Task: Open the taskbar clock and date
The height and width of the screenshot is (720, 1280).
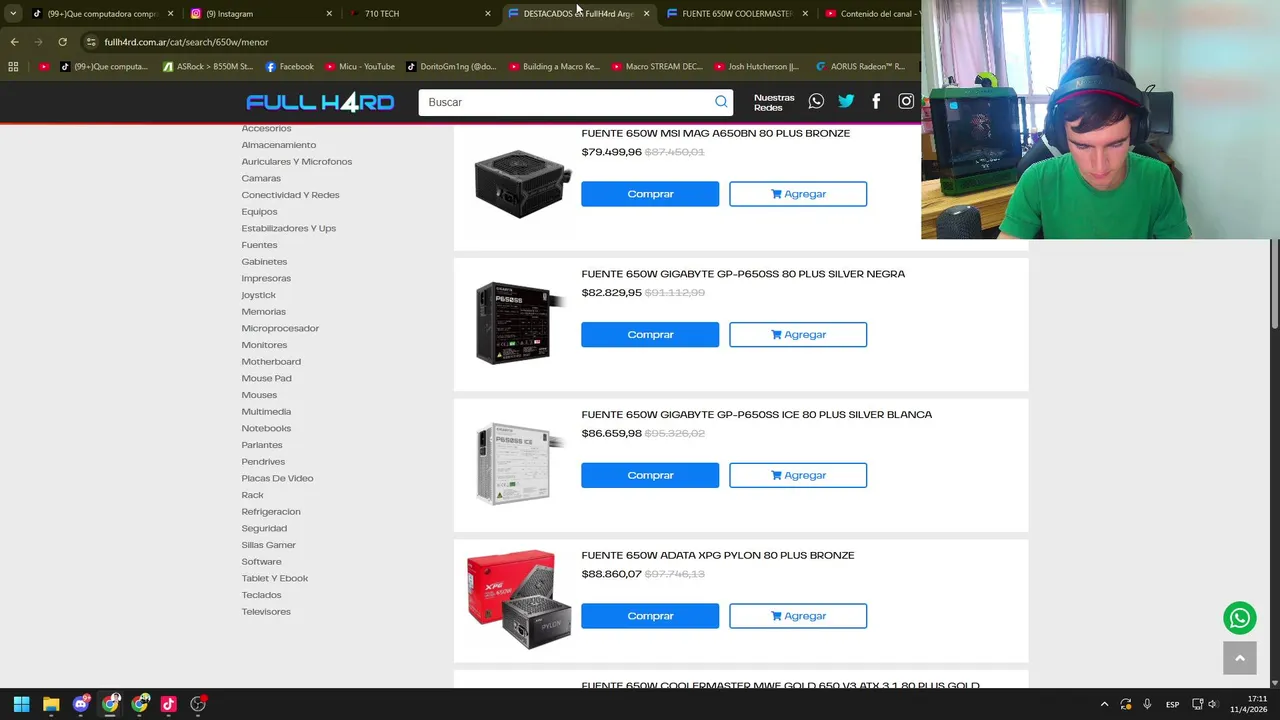Action: [1250, 704]
